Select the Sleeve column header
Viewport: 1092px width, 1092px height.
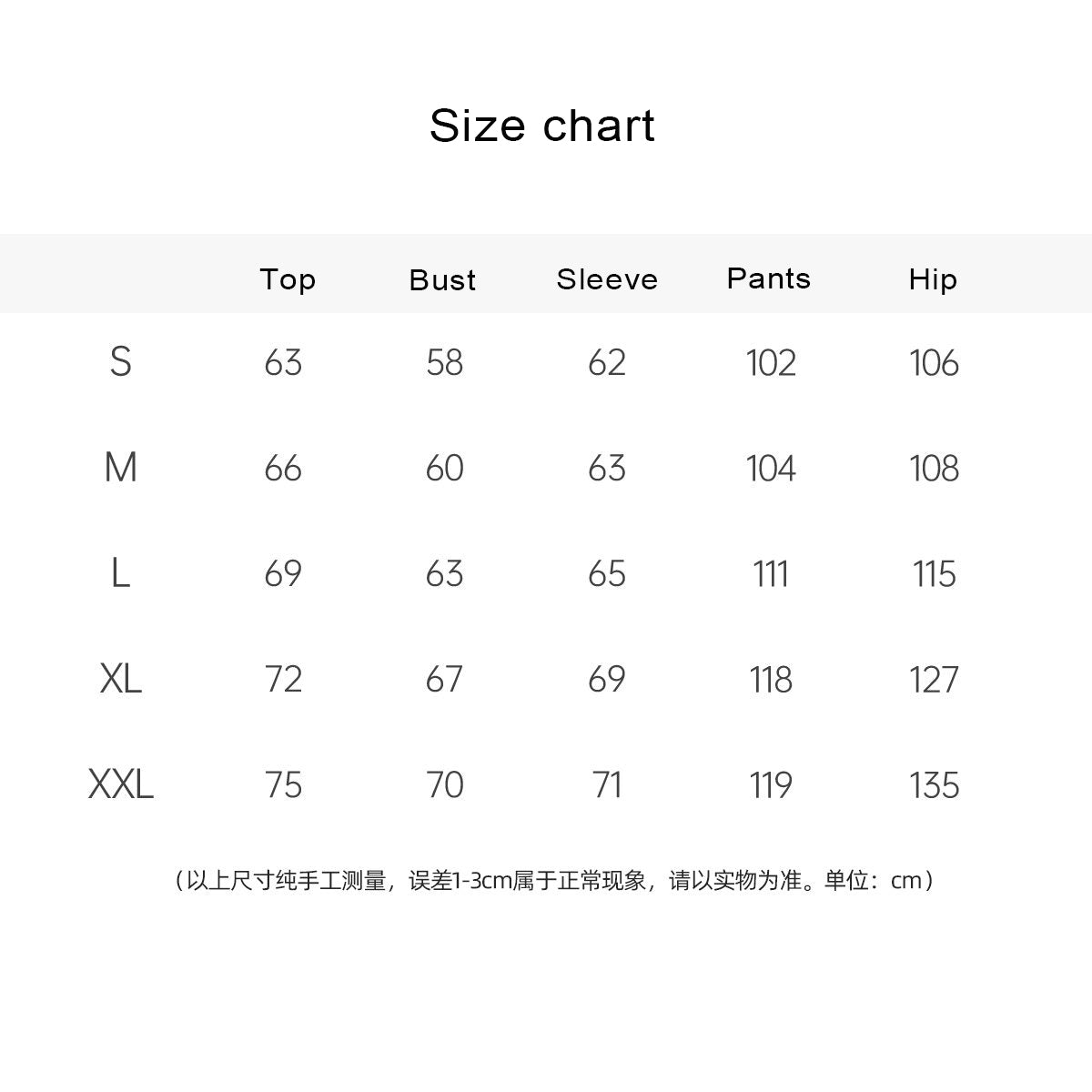(x=607, y=279)
